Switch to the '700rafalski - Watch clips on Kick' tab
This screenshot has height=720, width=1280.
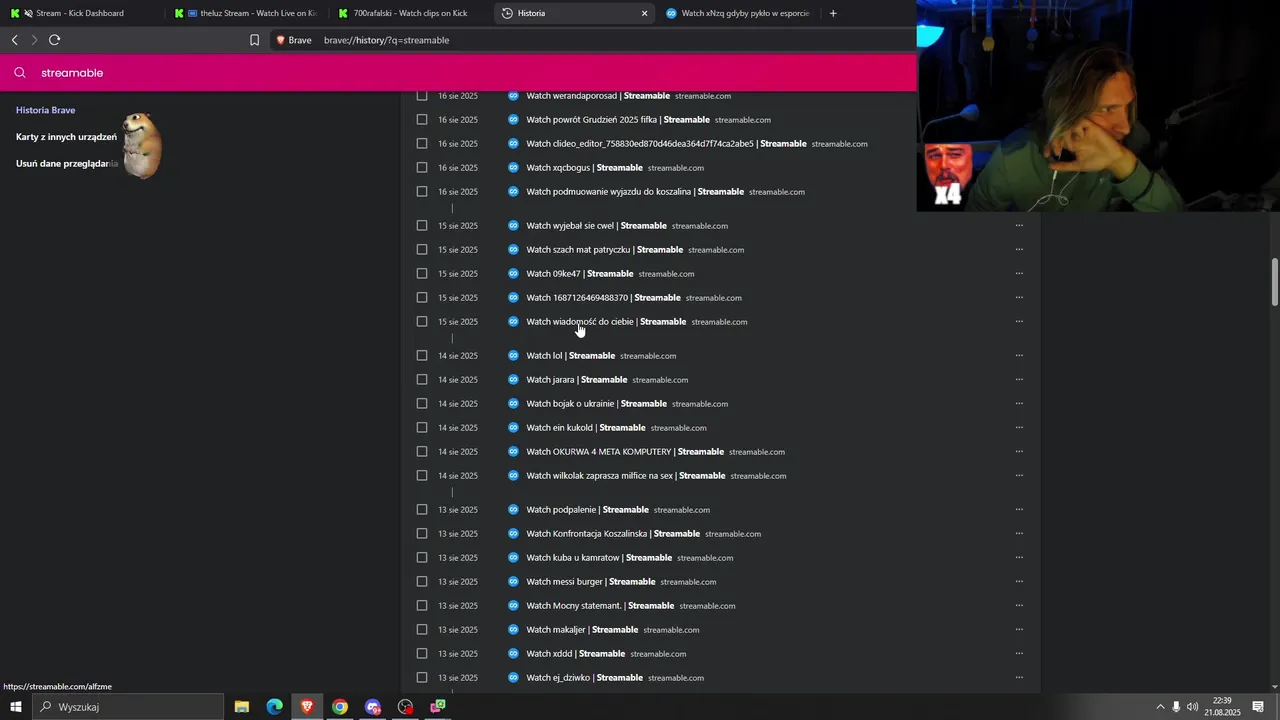(410, 13)
